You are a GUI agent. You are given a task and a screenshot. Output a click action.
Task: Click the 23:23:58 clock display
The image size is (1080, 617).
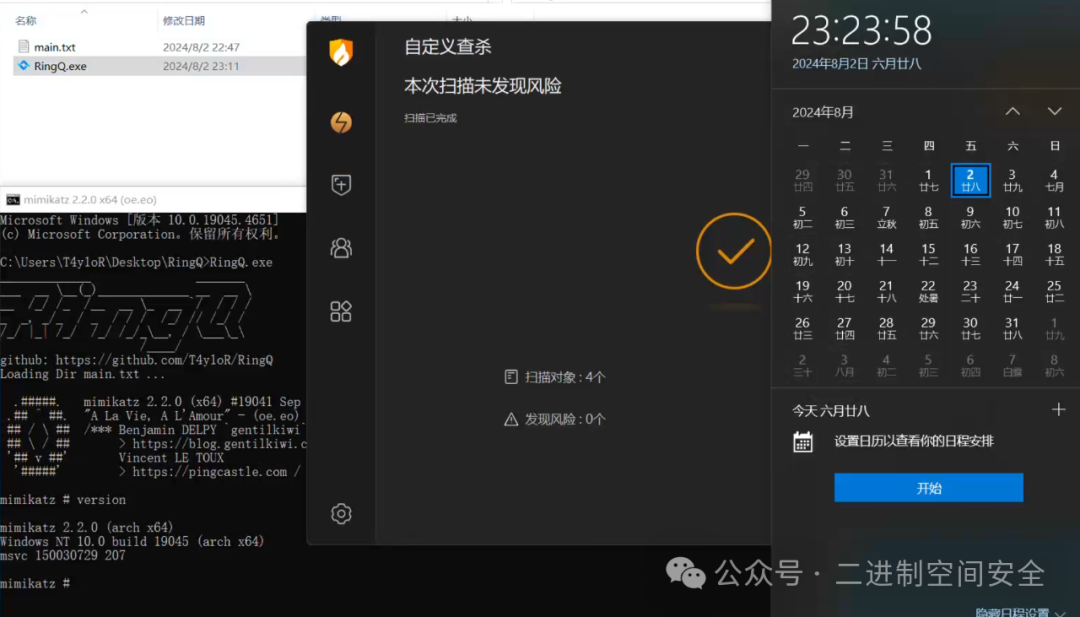tap(862, 30)
